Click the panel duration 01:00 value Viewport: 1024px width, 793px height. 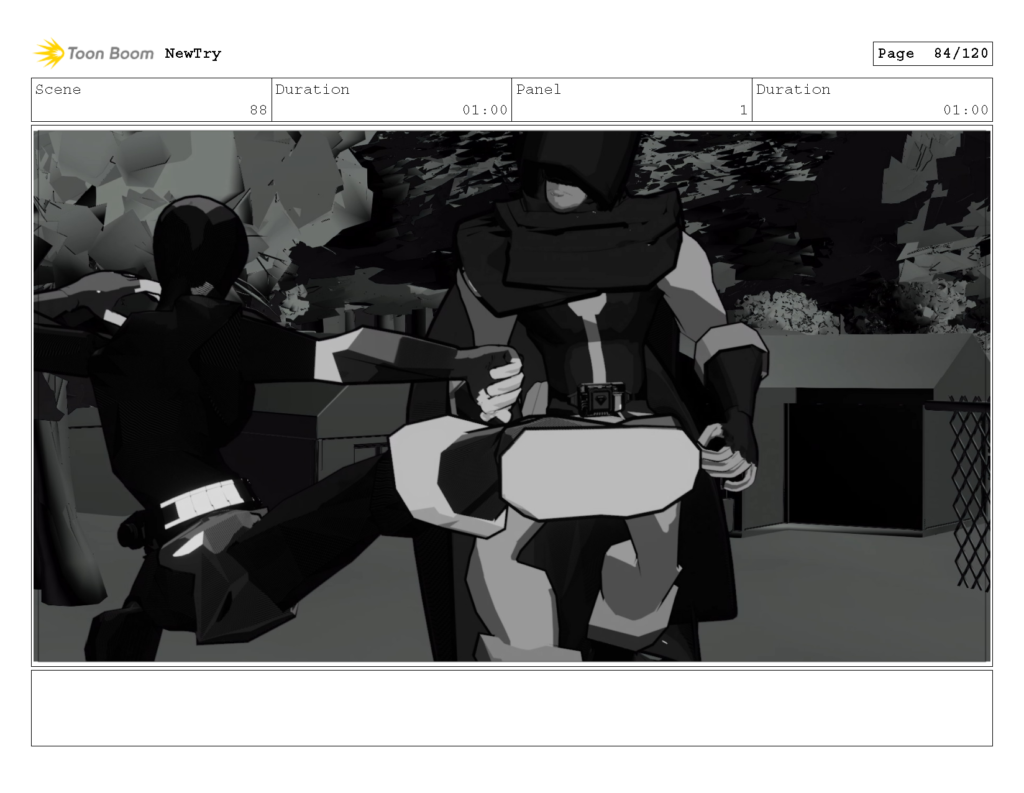coord(972,110)
